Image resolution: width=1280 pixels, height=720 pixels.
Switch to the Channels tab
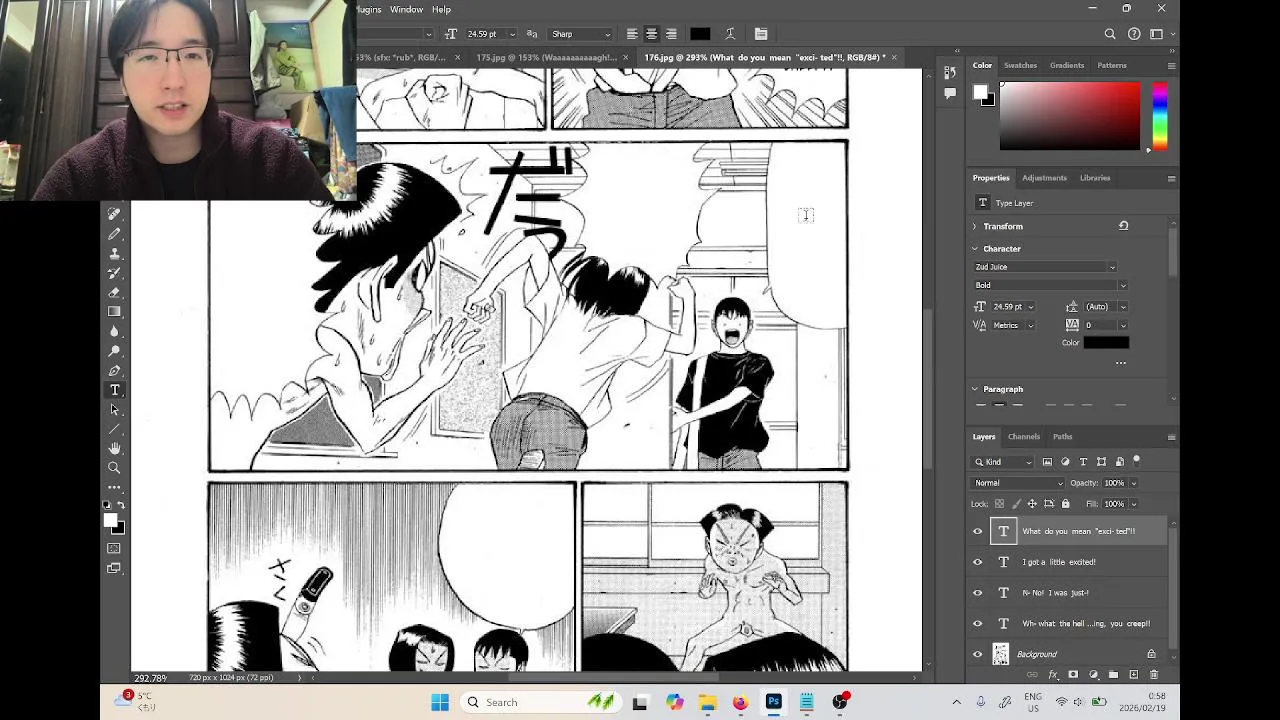[x=1024, y=436]
